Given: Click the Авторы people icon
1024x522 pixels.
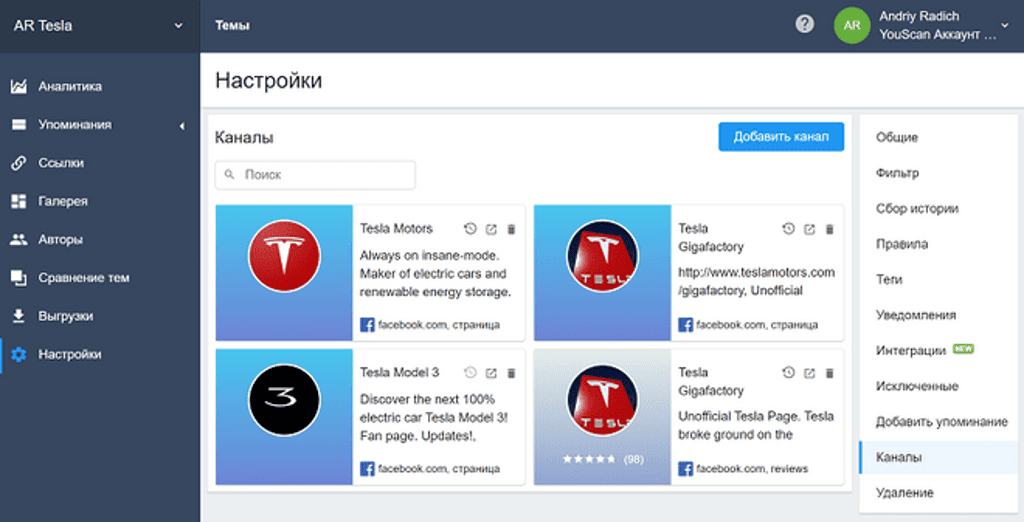Looking at the screenshot, I should tap(19, 240).
